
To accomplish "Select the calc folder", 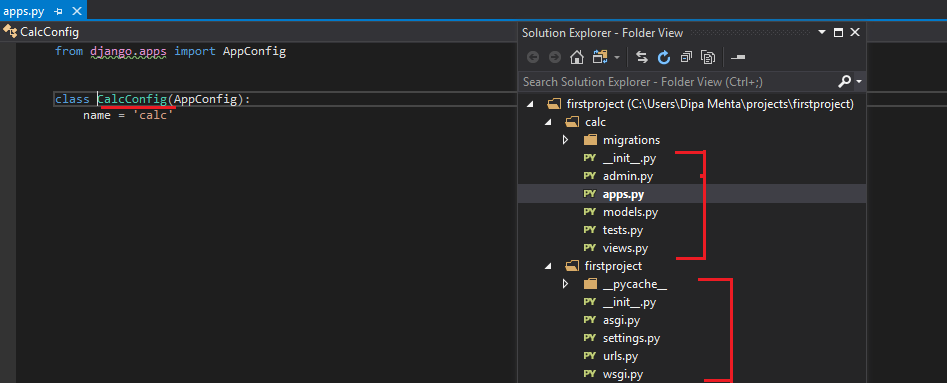I will (595, 122).
